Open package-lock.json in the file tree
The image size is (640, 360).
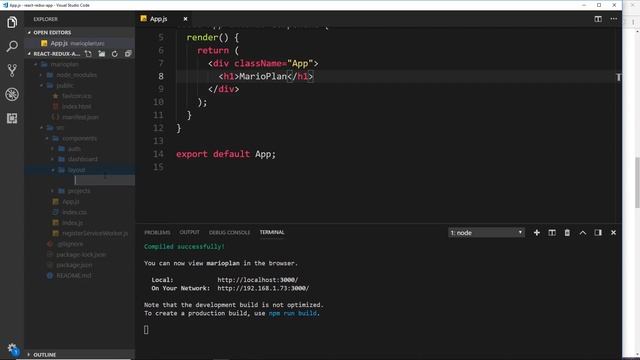(x=80, y=255)
